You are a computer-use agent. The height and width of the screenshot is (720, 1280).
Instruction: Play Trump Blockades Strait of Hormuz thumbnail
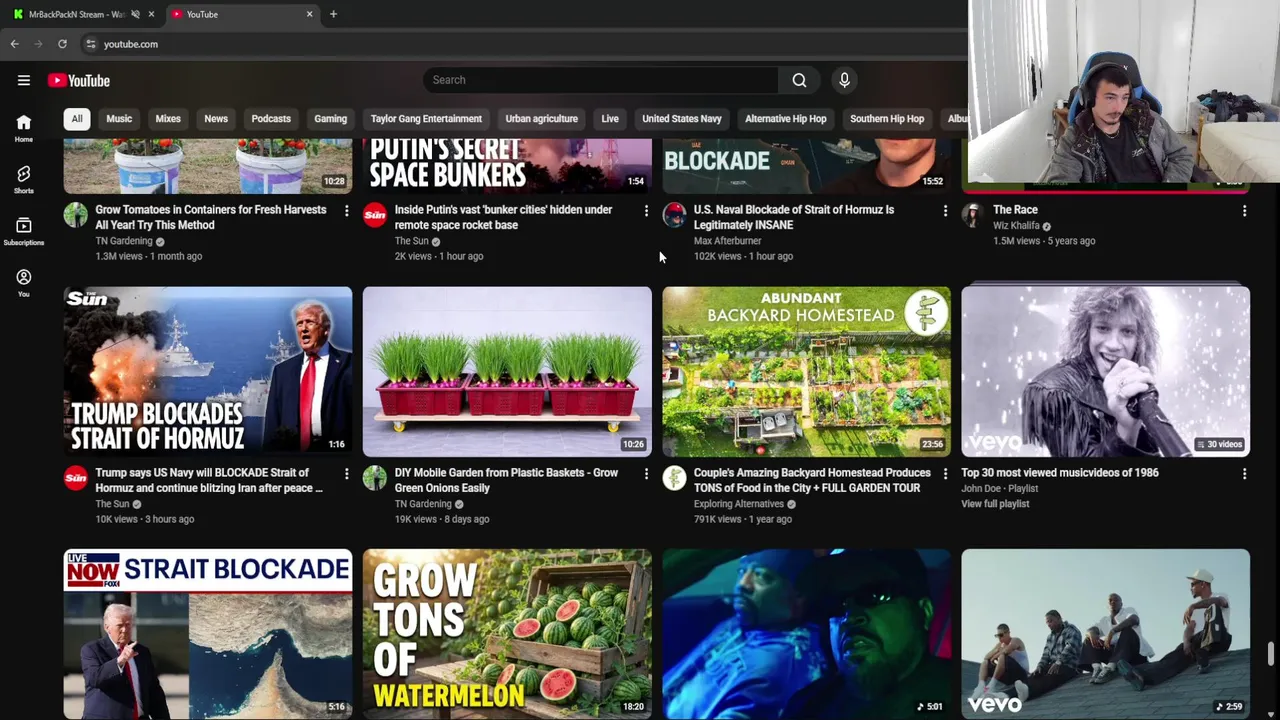click(208, 372)
